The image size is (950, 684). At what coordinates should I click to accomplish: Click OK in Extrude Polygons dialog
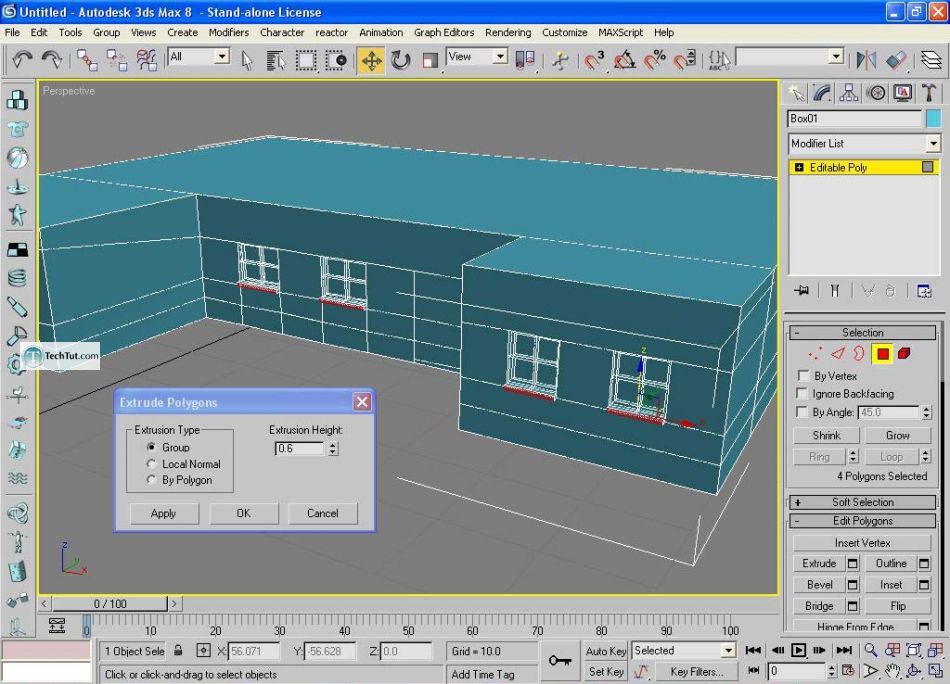pos(244,513)
